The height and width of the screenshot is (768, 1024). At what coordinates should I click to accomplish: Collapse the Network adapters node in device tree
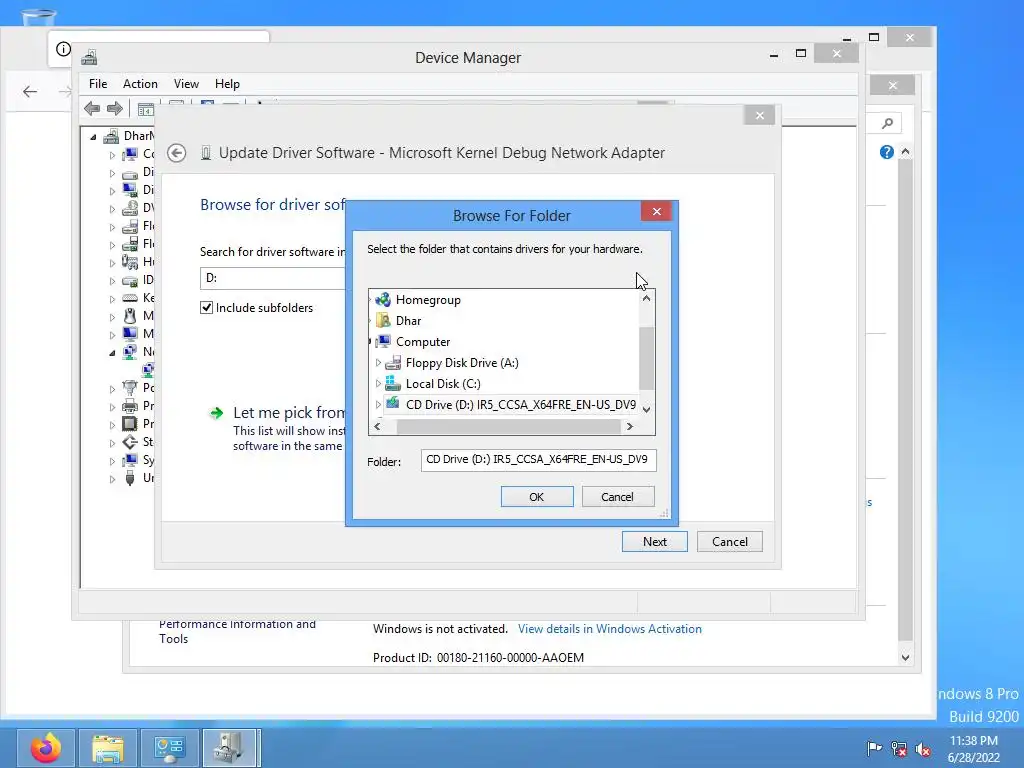pos(112,353)
